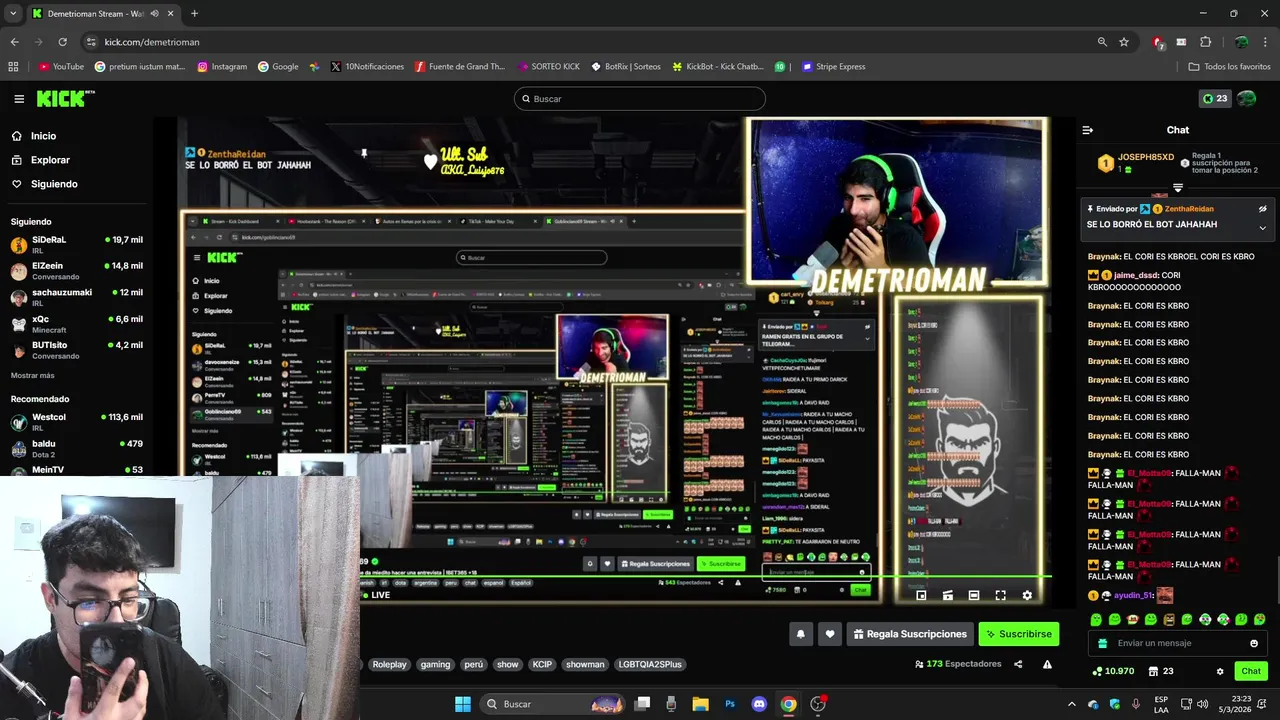Click gift icon in chat input box
The image size is (1280, 720).
[1103, 643]
